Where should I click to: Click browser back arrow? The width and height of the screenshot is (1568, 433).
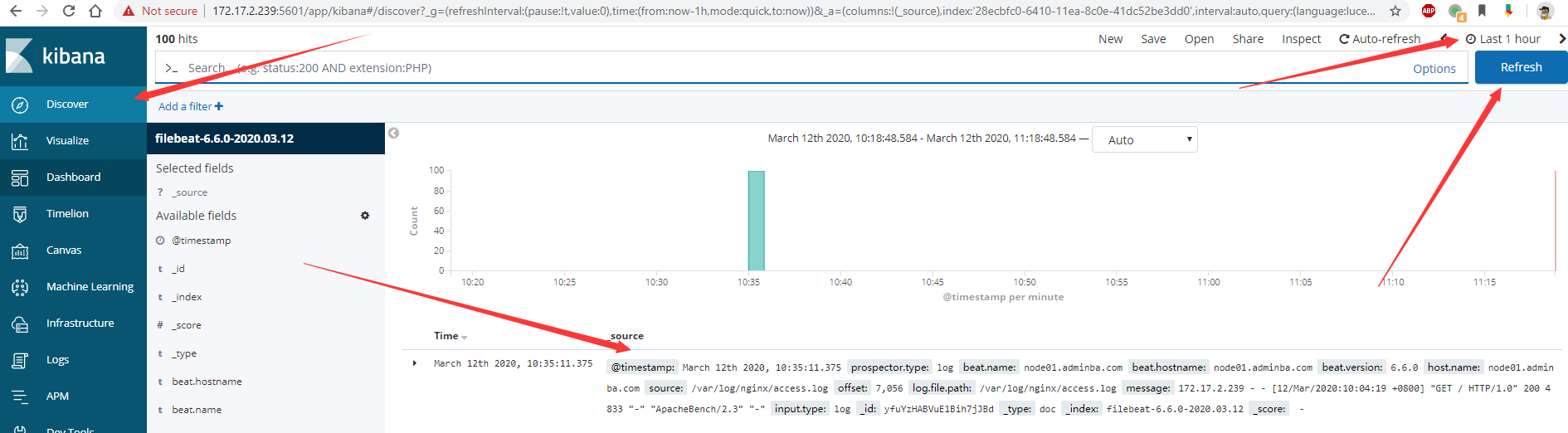pos(17,11)
